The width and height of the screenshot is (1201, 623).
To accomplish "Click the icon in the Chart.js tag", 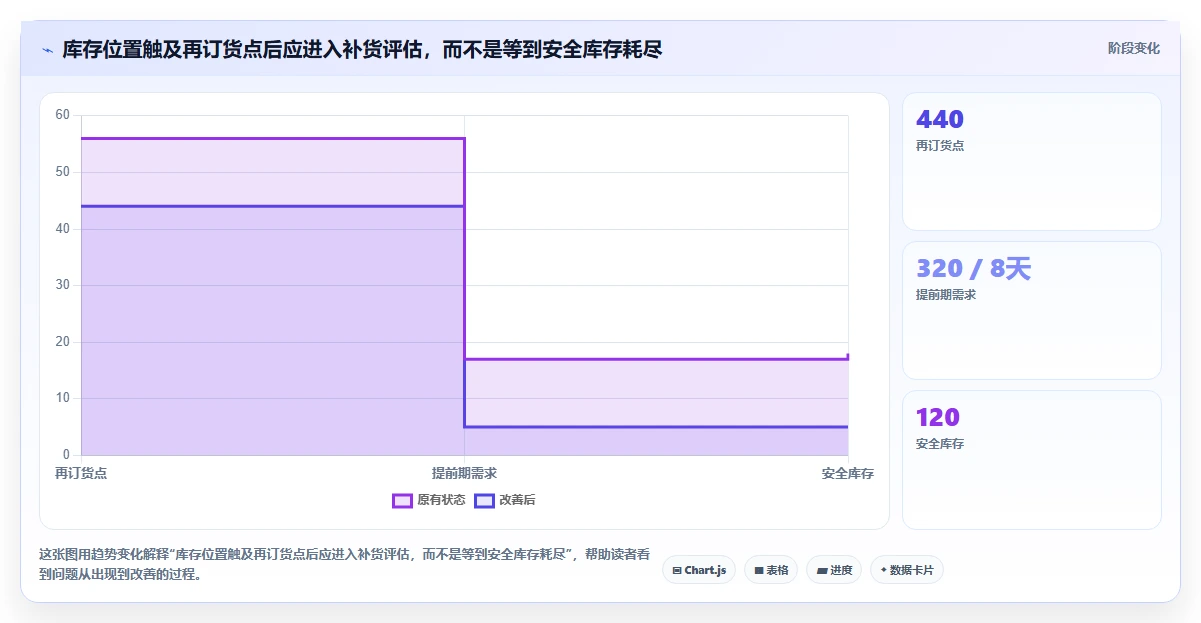I will (677, 570).
